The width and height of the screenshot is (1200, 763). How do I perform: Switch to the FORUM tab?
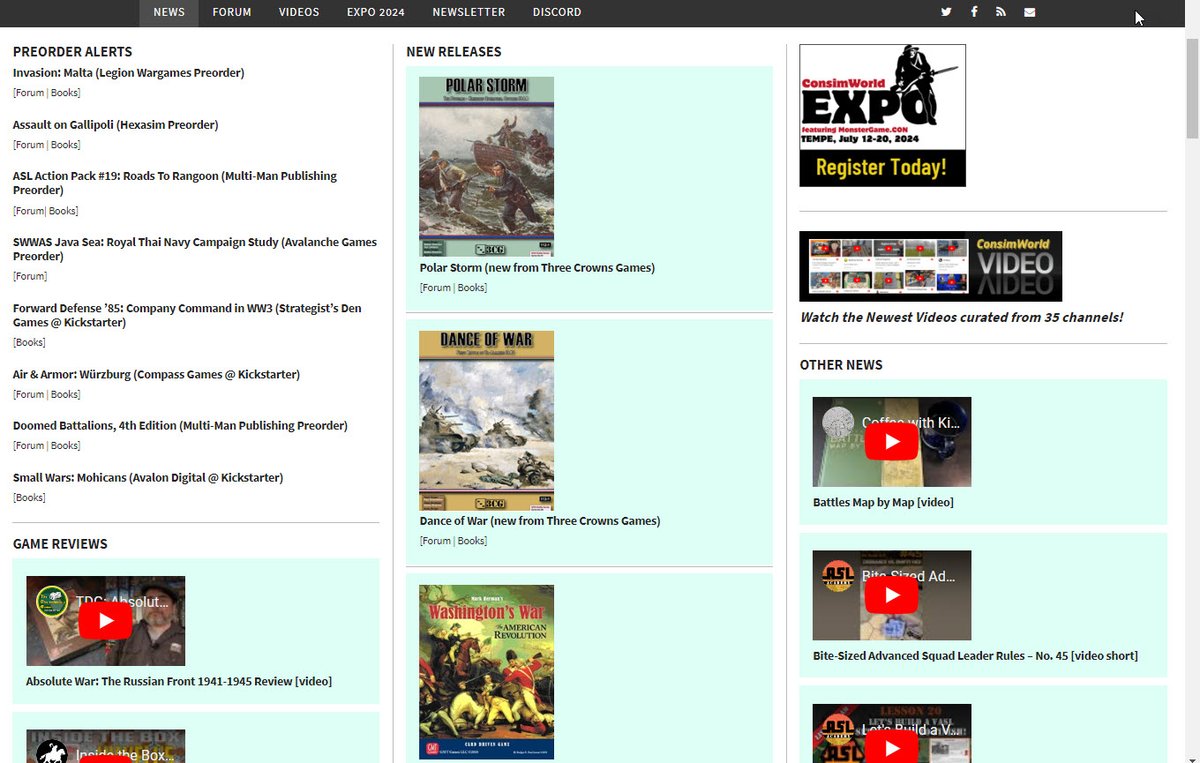(x=231, y=12)
